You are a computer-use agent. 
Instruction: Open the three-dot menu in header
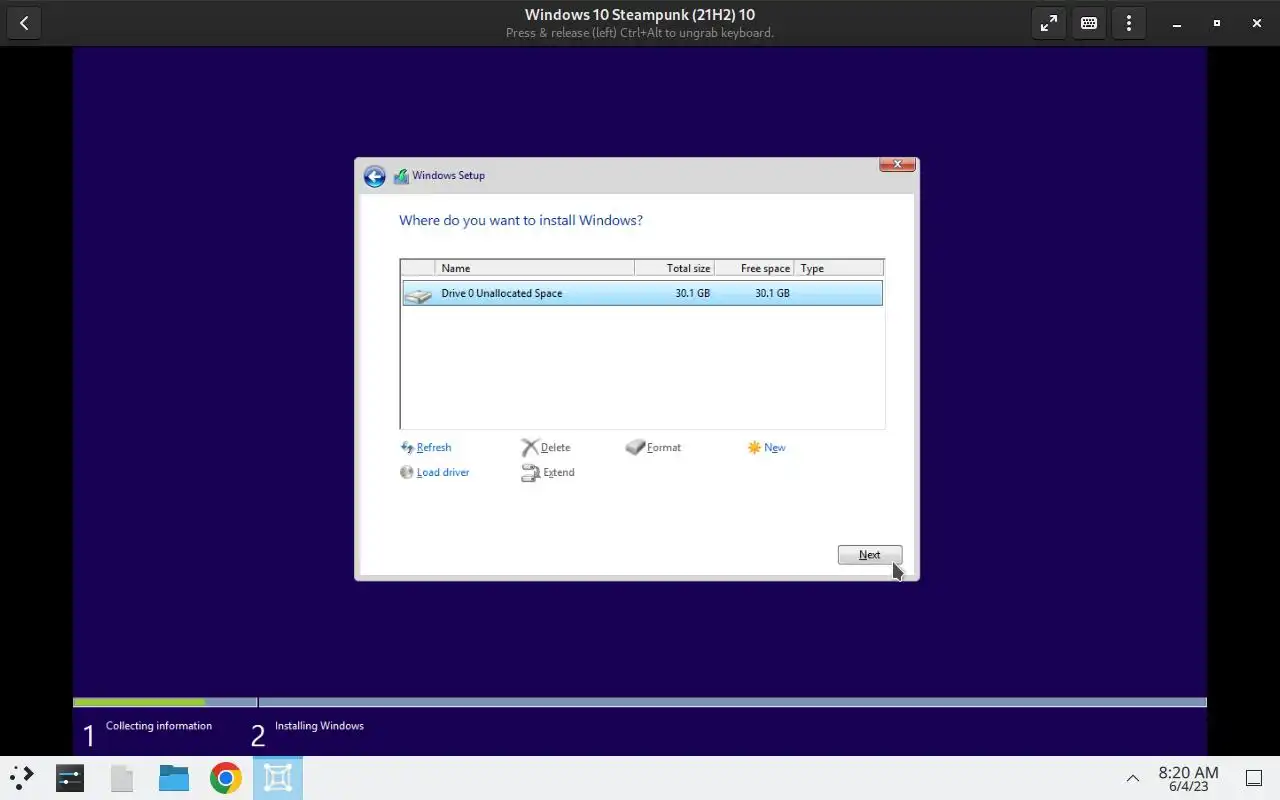coord(1129,23)
